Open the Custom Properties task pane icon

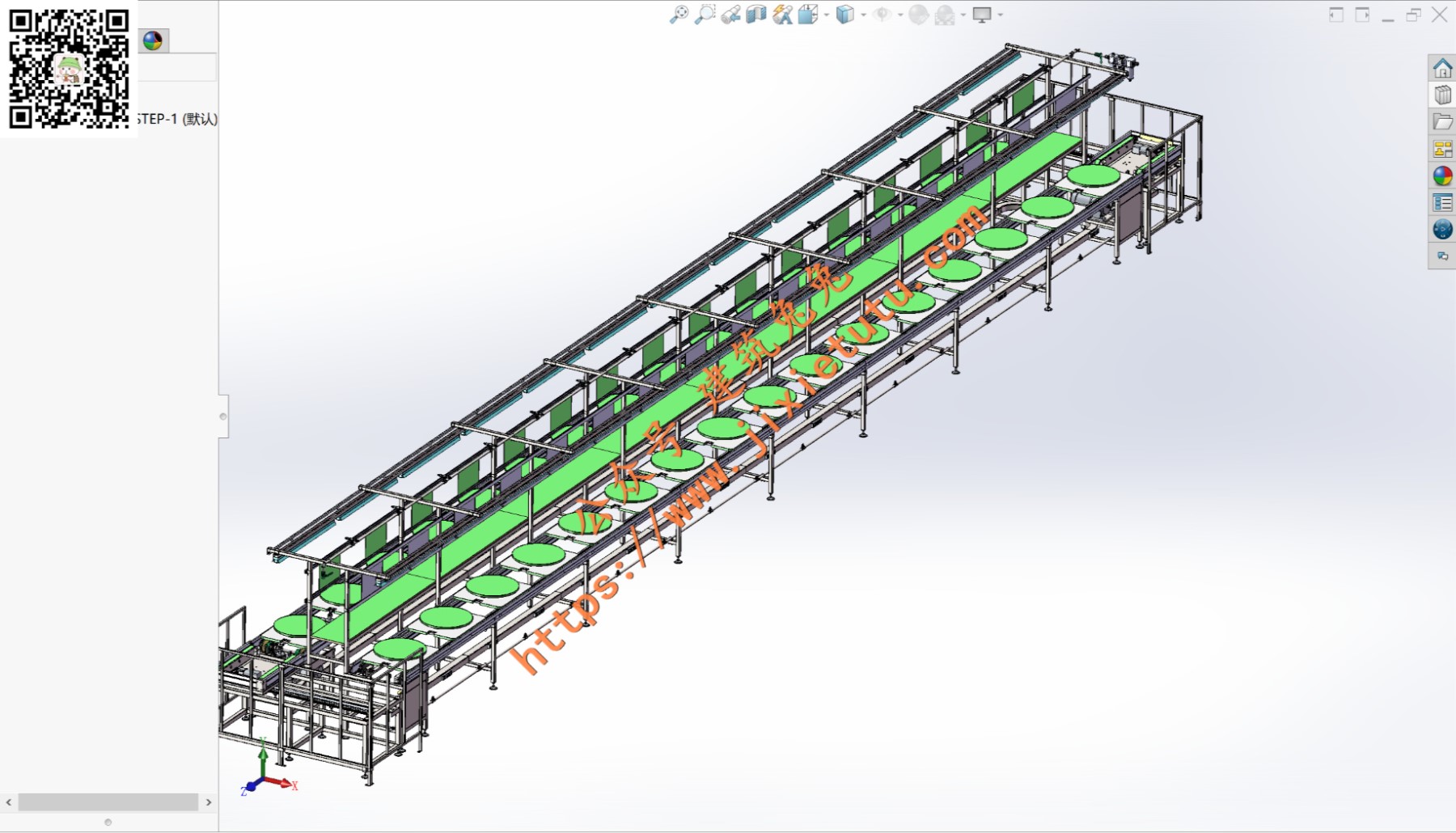pyautogui.click(x=1442, y=202)
